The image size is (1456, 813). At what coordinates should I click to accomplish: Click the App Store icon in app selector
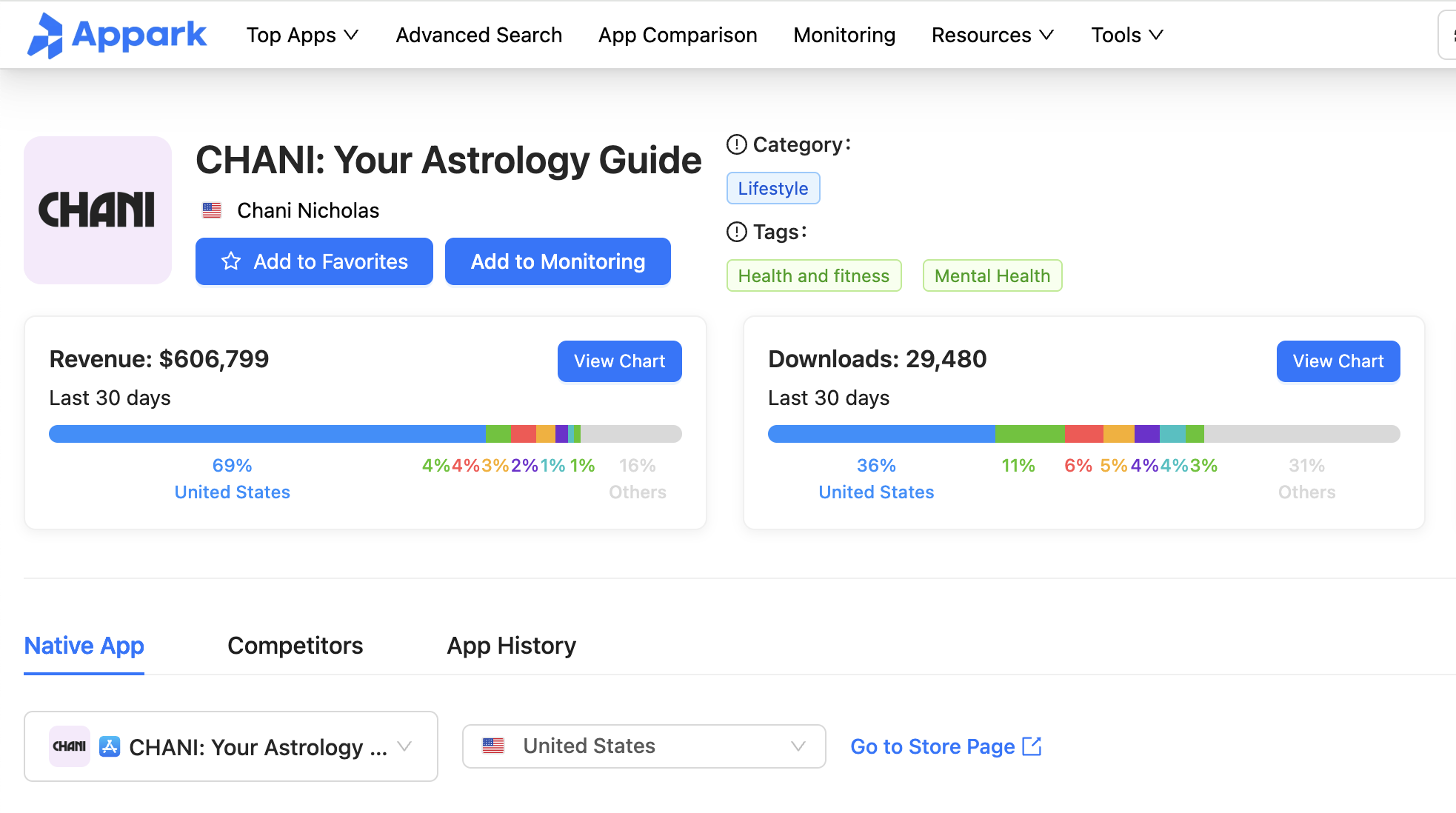tap(110, 746)
